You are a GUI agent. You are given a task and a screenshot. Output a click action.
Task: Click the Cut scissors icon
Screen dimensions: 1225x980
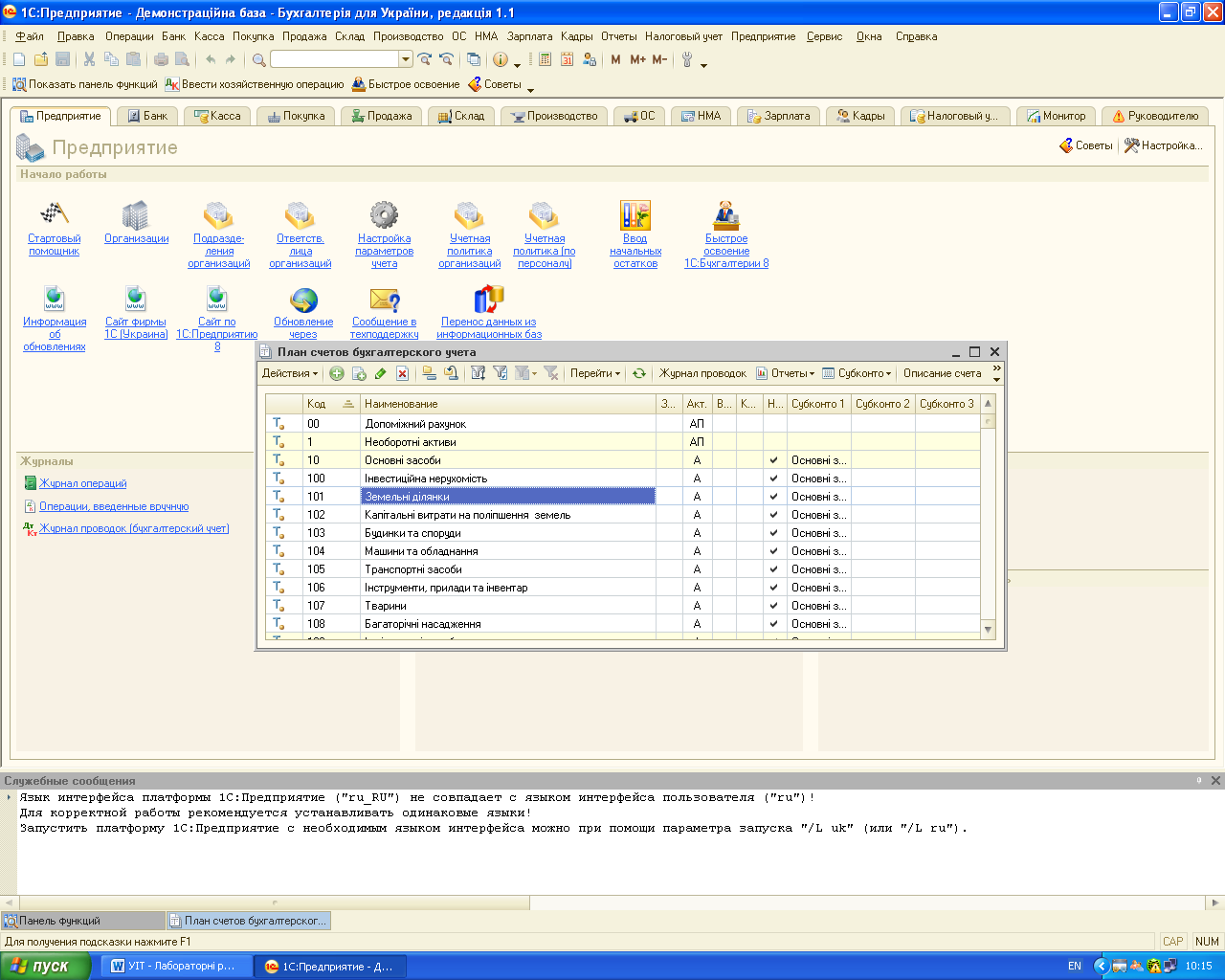[x=89, y=59]
